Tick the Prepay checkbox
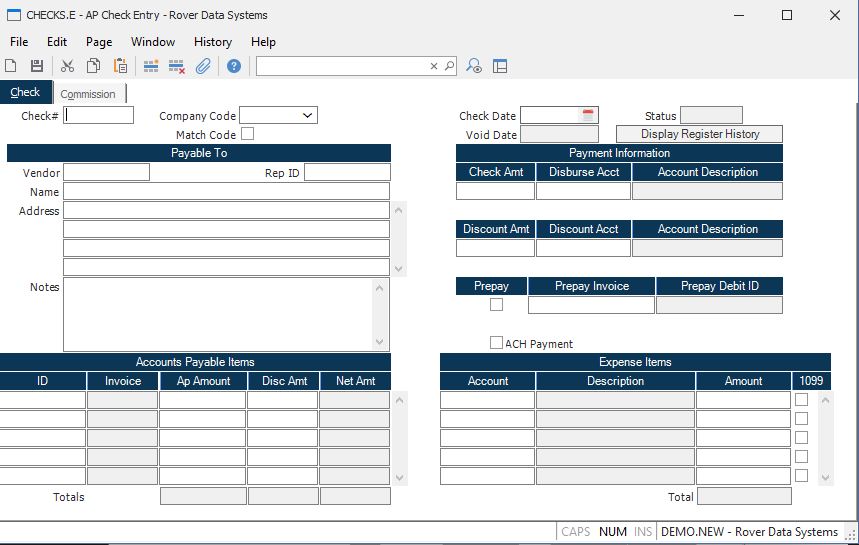 point(496,305)
